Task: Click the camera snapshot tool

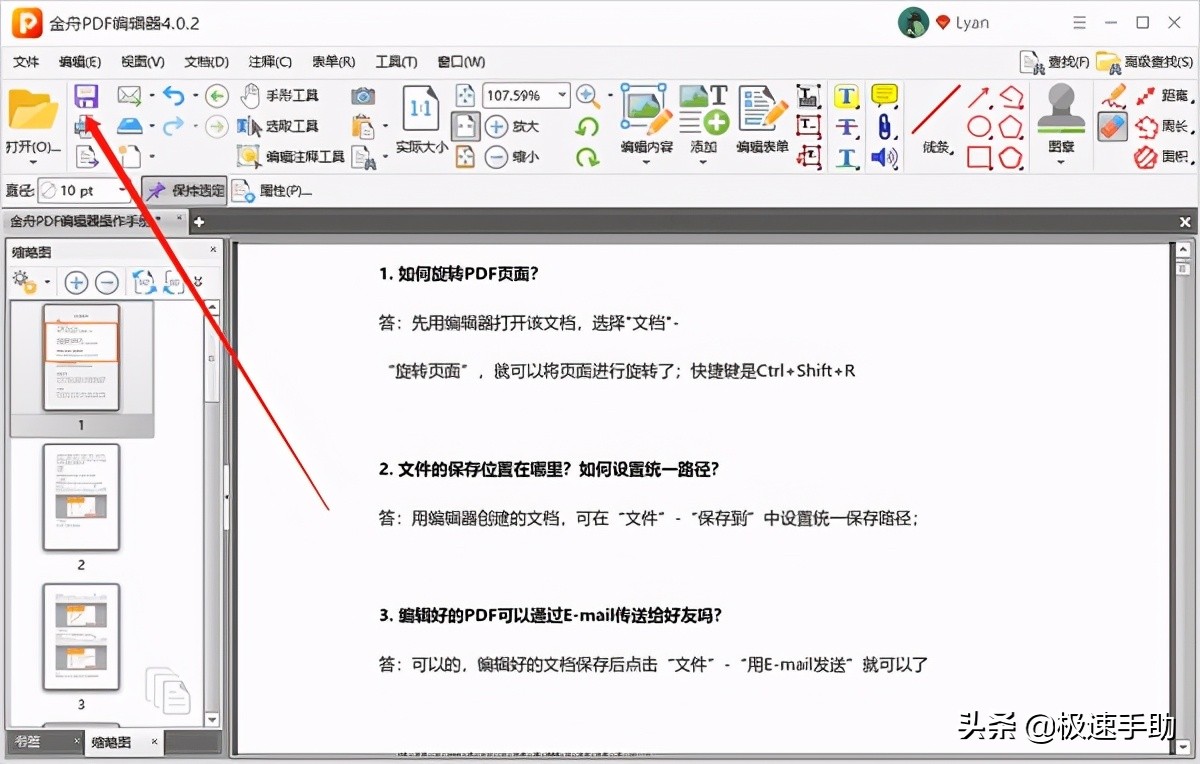Action: tap(362, 95)
